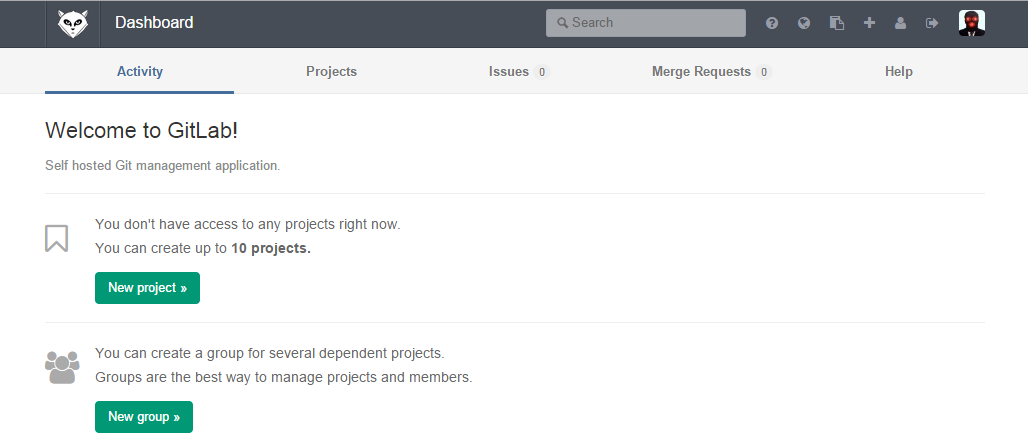Click 'Self hosted Git management application.' text

[x=163, y=166]
